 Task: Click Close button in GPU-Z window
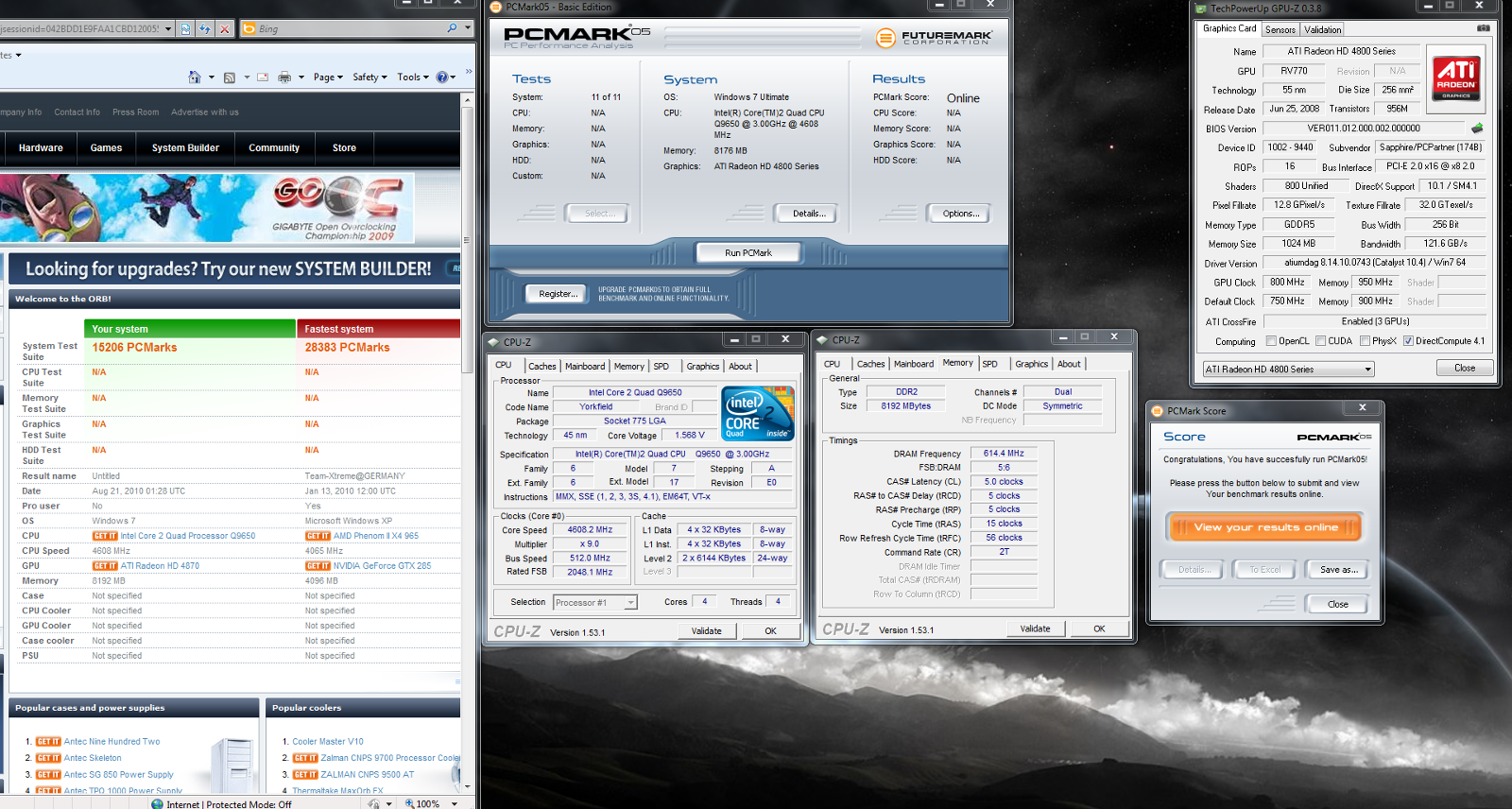[x=1465, y=368]
